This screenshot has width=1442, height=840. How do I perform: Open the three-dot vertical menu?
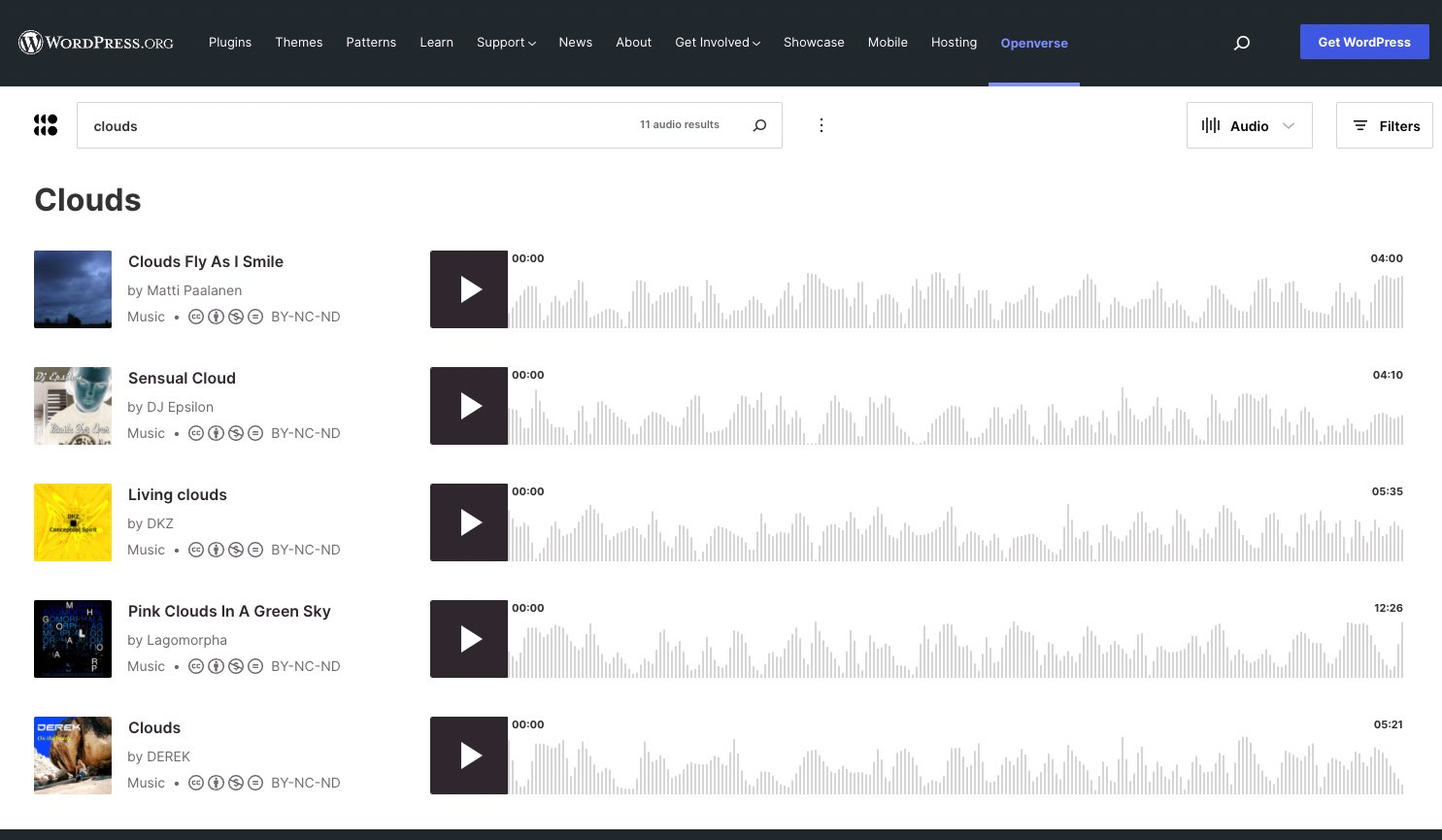[822, 125]
